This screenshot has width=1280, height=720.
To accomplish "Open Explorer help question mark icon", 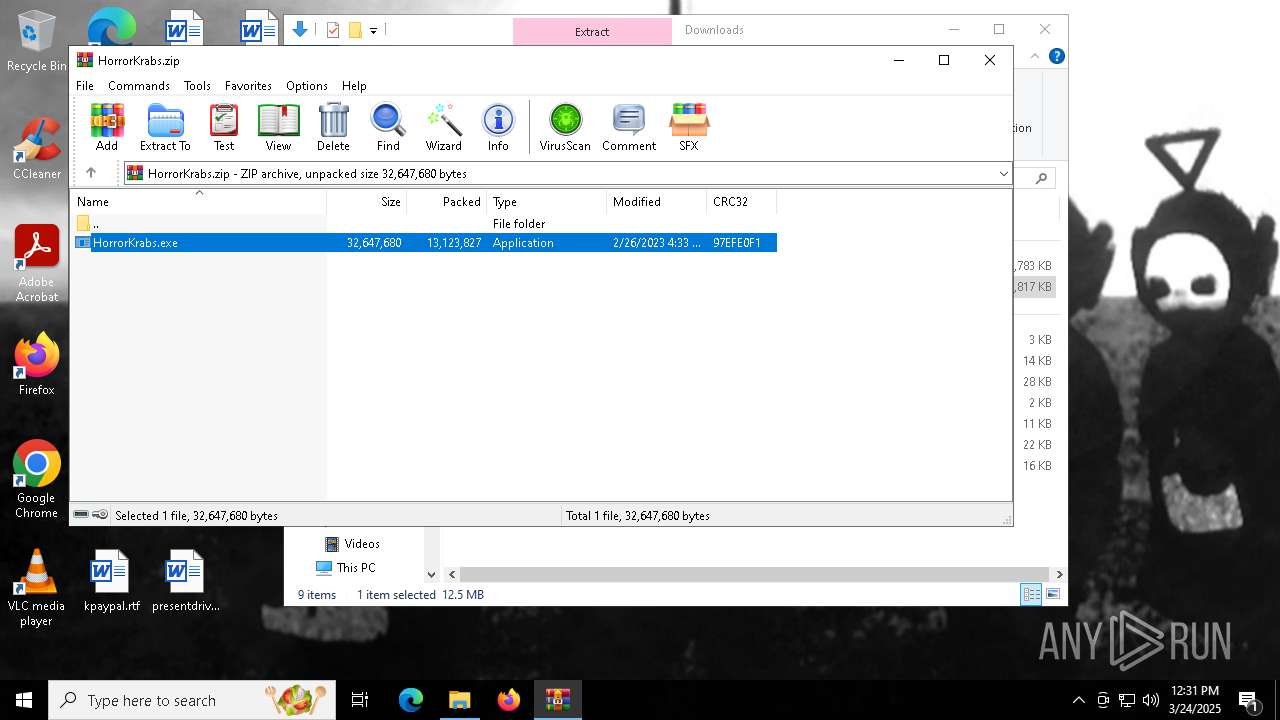I will tap(1056, 56).
